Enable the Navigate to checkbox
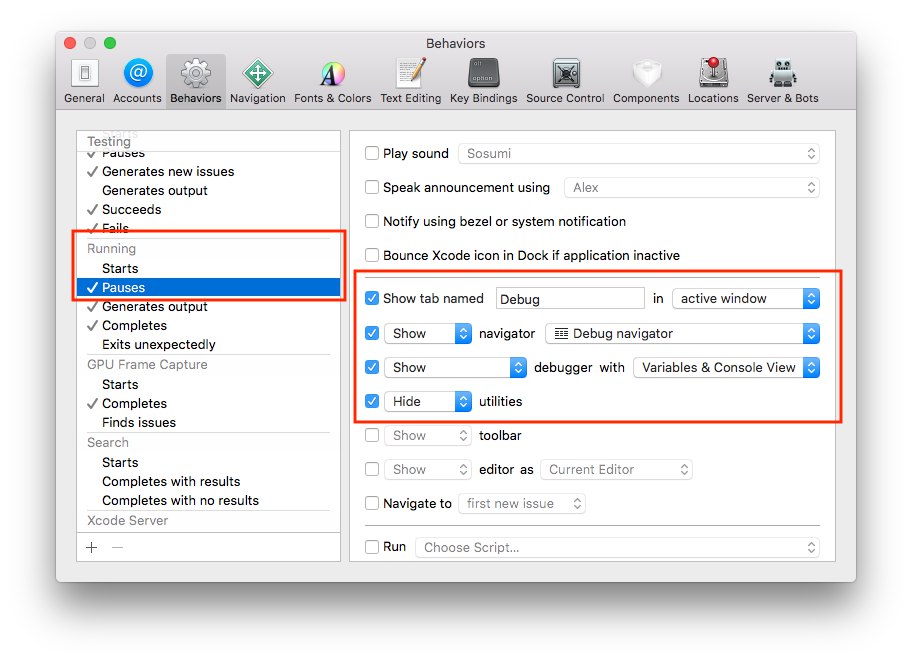912x662 pixels. coord(372,503)
